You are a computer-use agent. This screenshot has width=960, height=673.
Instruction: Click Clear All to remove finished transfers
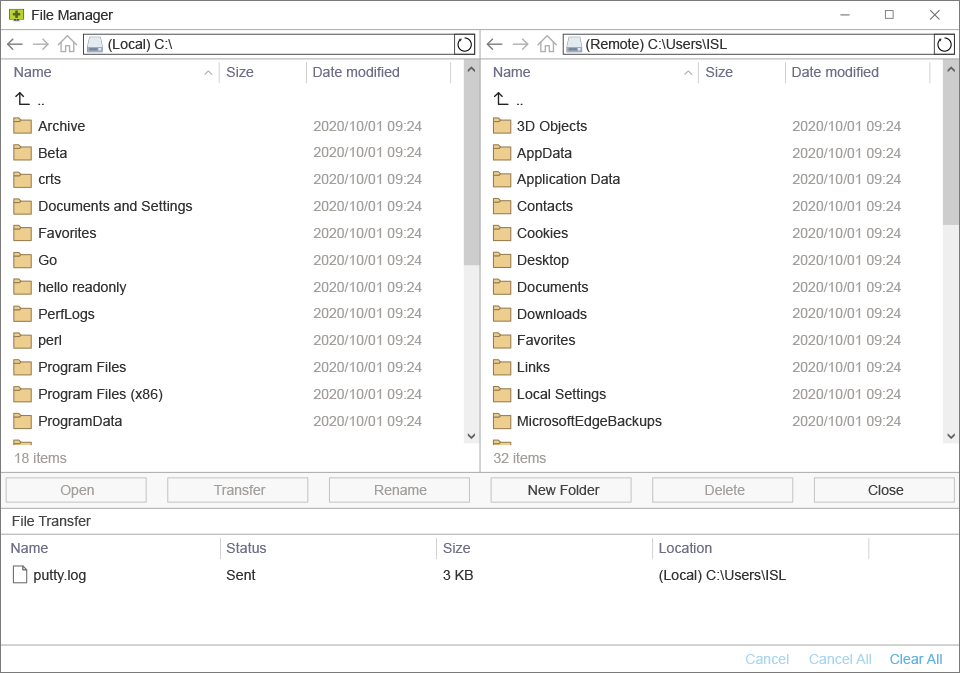pyautogui.click(x=915, y=658)
